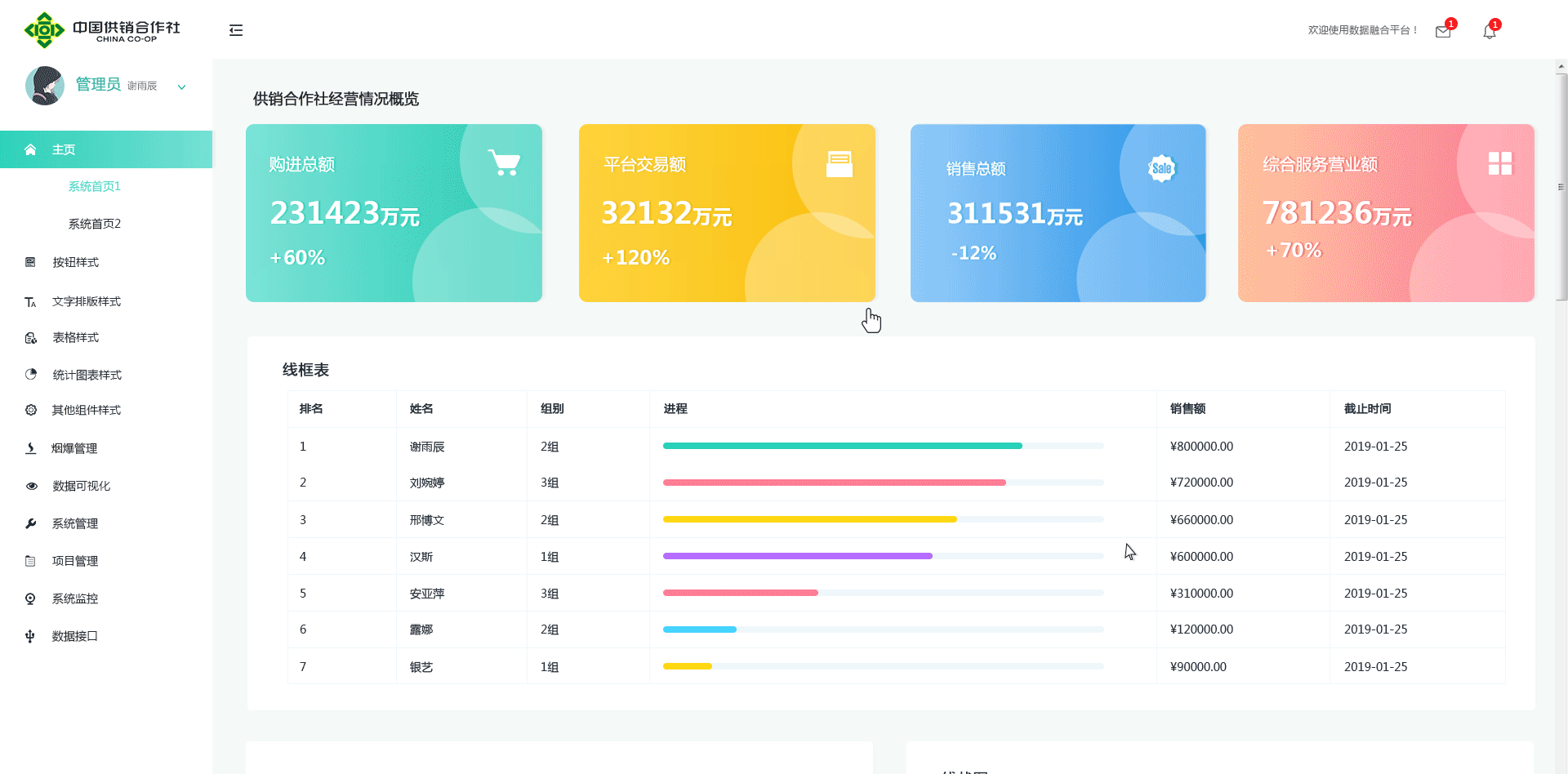Click the 781236万元 service revenue value
The height and width of the screenshot is (774, 1568).
click(x=1337, y=213)
